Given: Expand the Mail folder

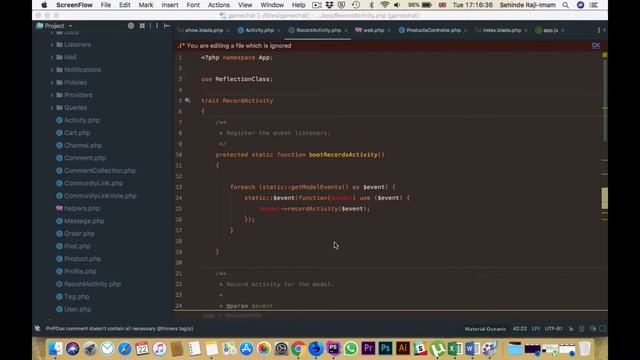Looking at the screenshot, I should 52,57.
